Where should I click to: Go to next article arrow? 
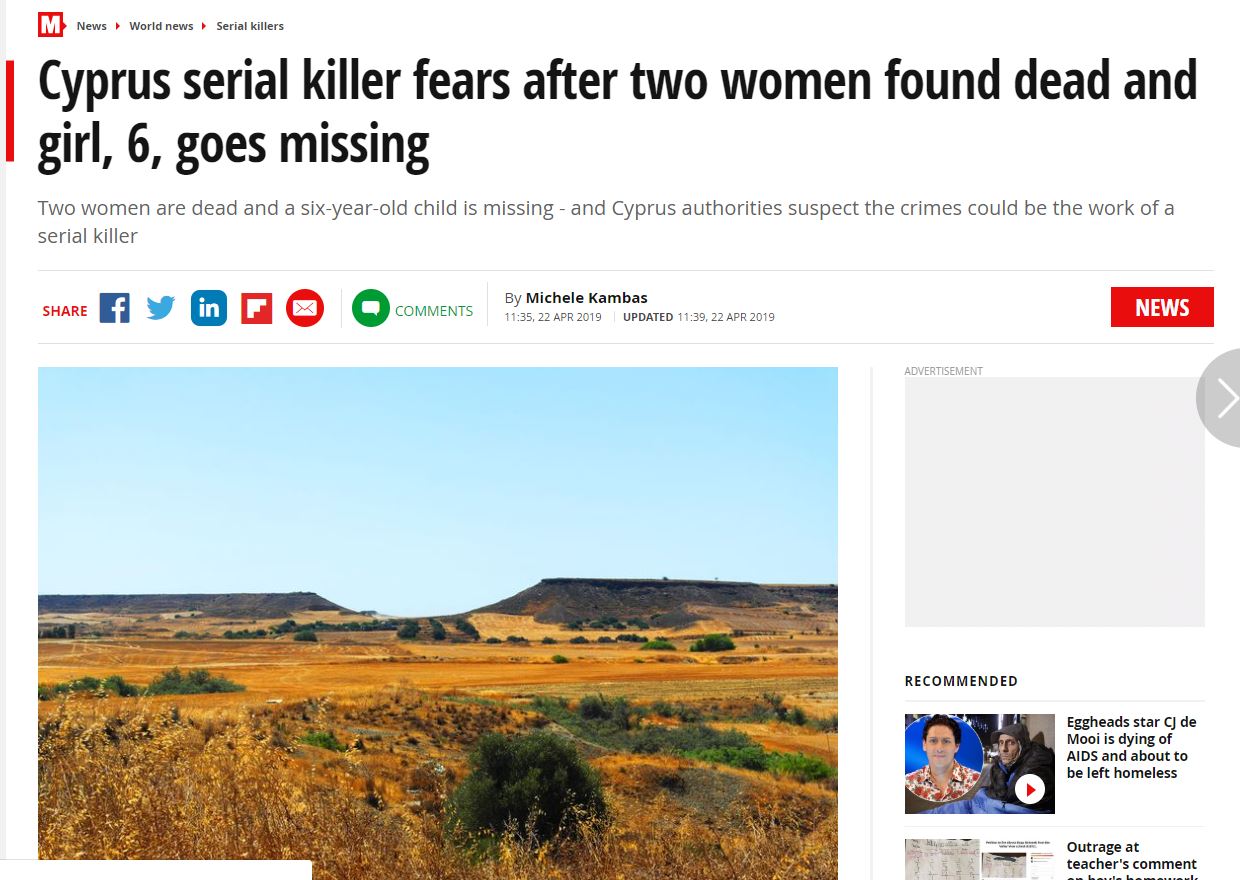point(1222,398)
